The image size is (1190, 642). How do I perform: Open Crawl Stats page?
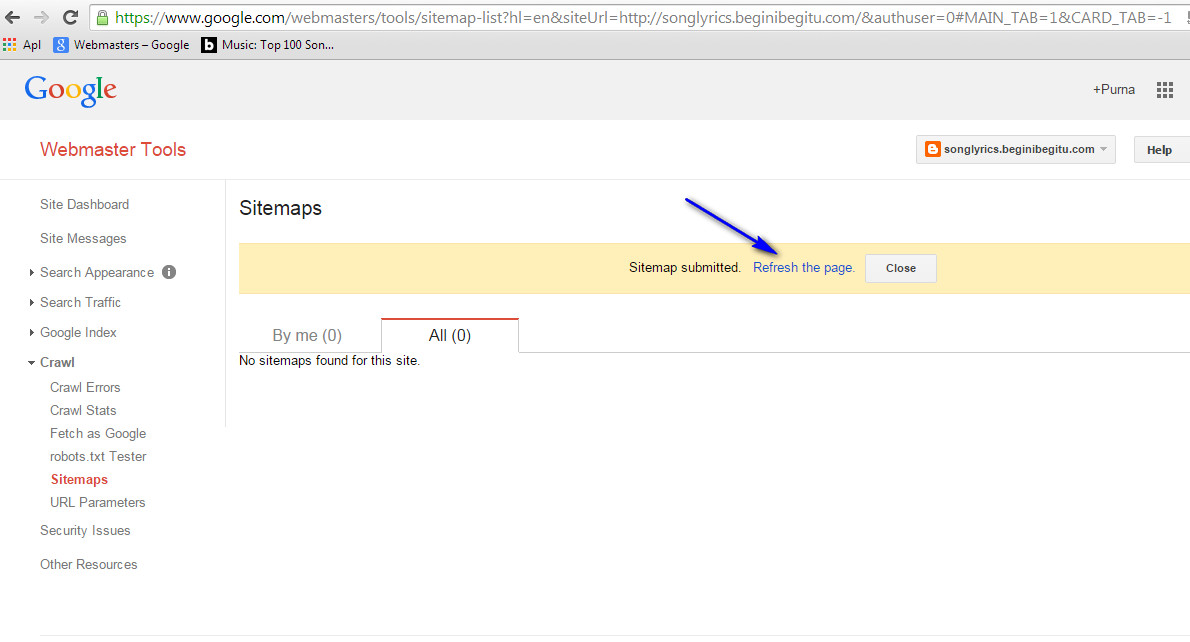[x=83, y=410]
